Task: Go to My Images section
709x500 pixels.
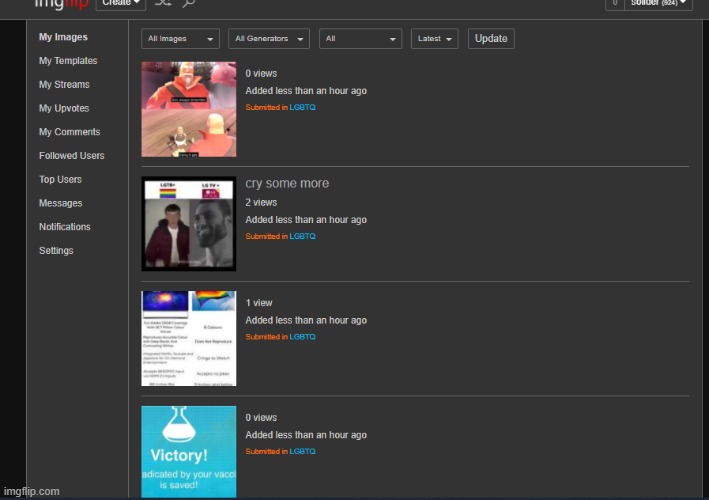Action: pos(63,37)
